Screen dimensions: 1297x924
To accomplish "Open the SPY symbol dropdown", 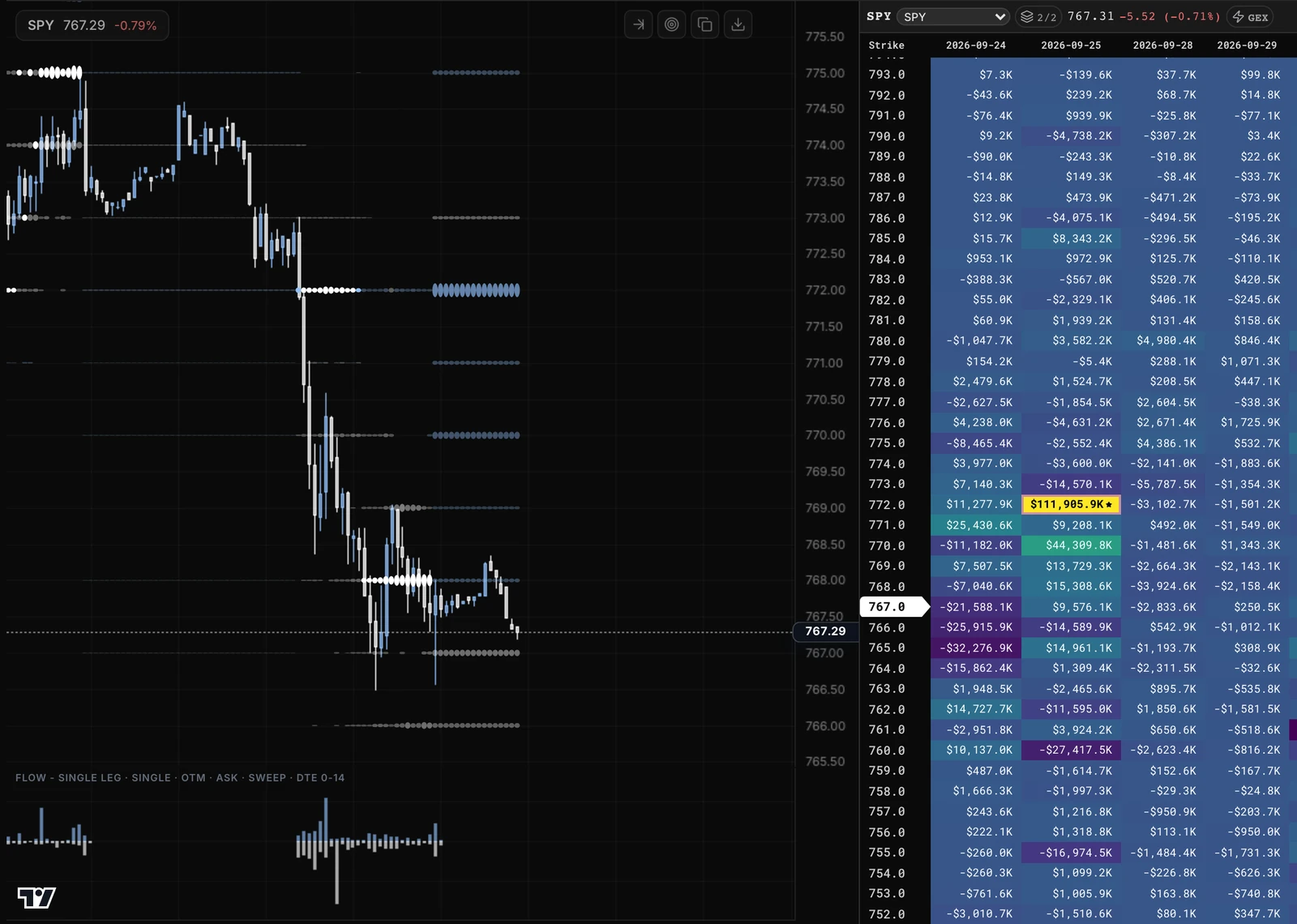I will tap(952, 17).
